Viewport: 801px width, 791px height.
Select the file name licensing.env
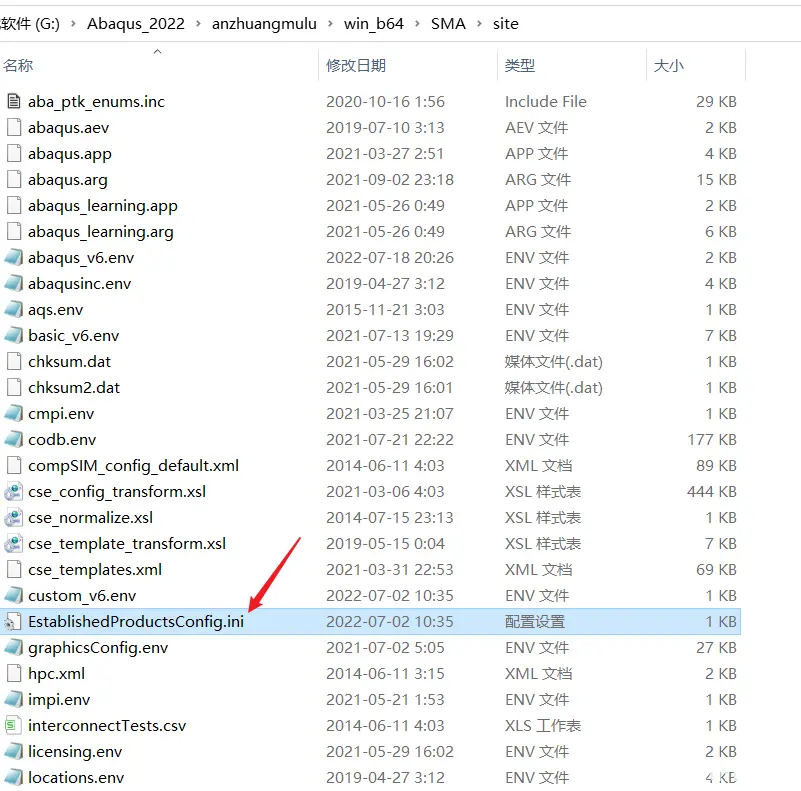coord(75,752)
